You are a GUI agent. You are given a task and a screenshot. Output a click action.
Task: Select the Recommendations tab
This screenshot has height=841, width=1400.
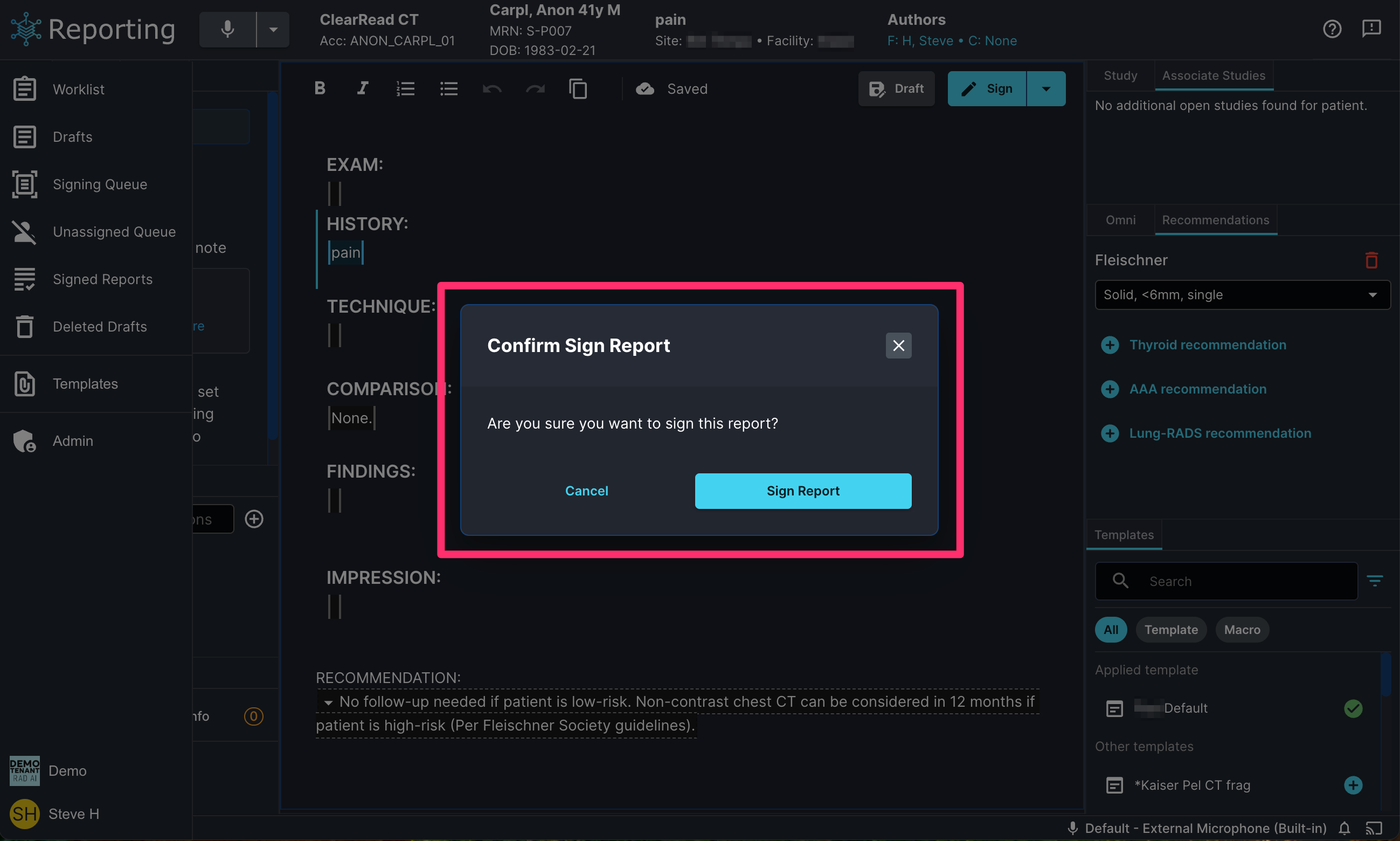pyautogui.click(x=1215, y=220)
